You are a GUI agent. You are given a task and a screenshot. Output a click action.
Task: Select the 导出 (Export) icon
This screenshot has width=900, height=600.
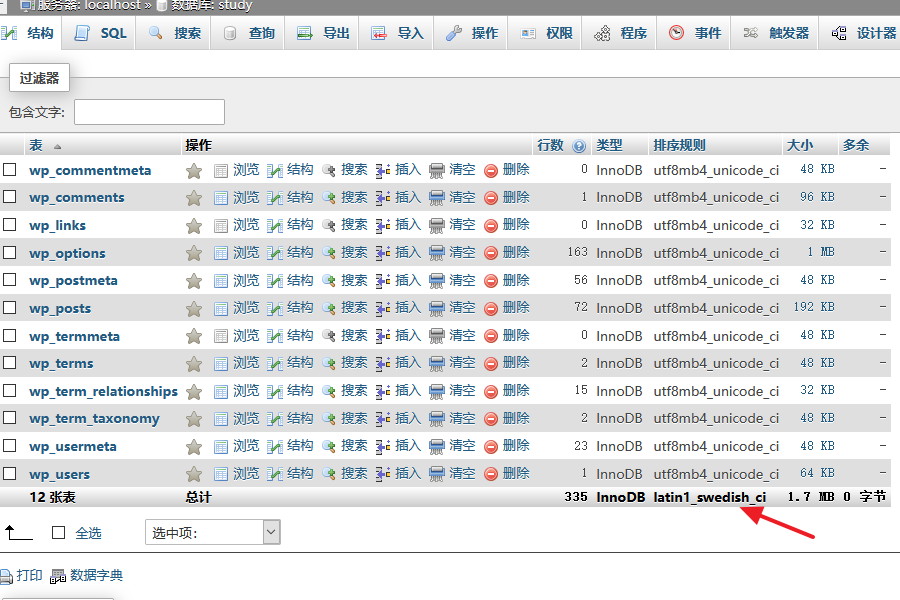(302, 31)
